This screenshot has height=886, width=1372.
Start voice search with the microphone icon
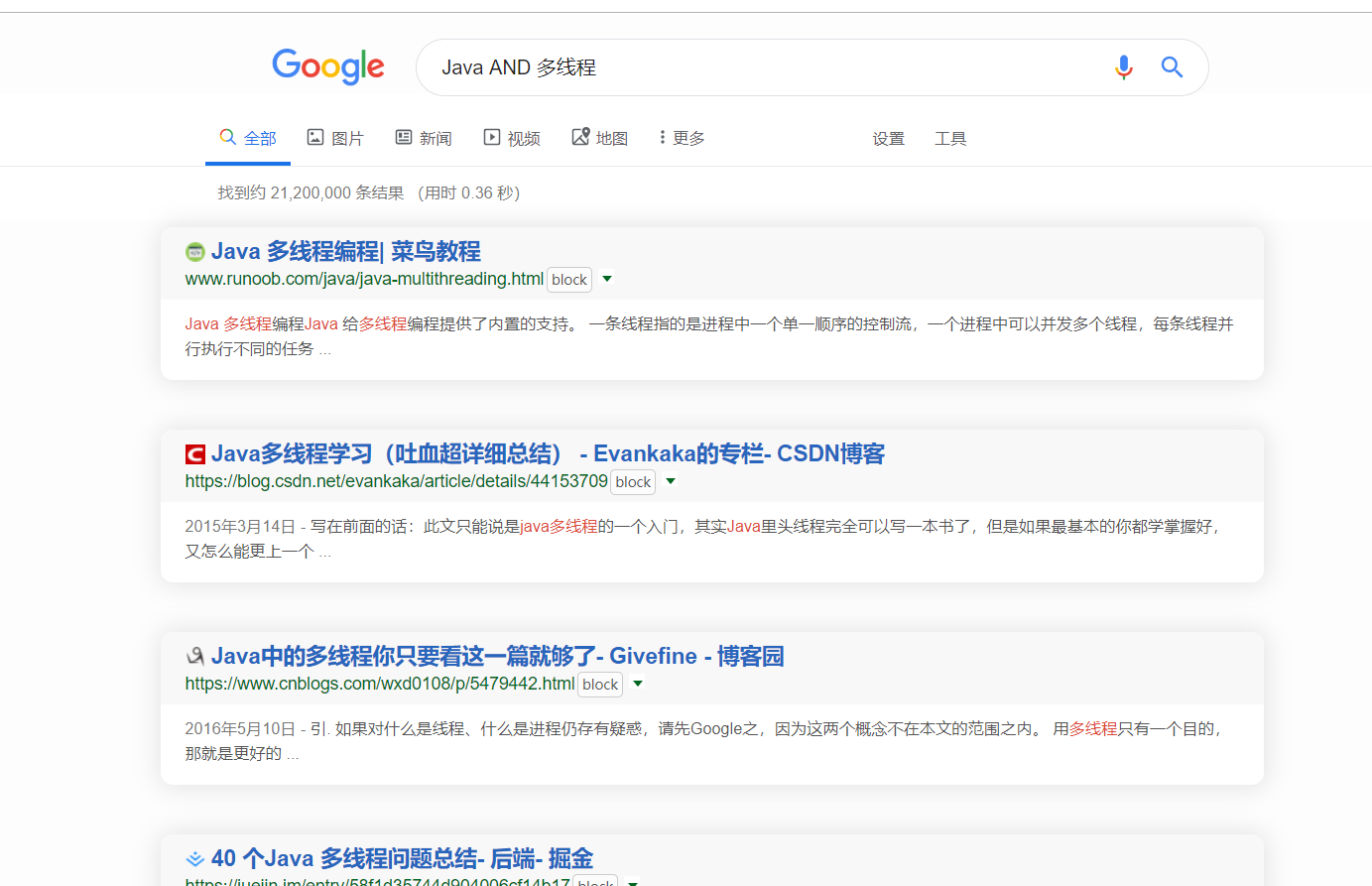(x=1123, y=67)
